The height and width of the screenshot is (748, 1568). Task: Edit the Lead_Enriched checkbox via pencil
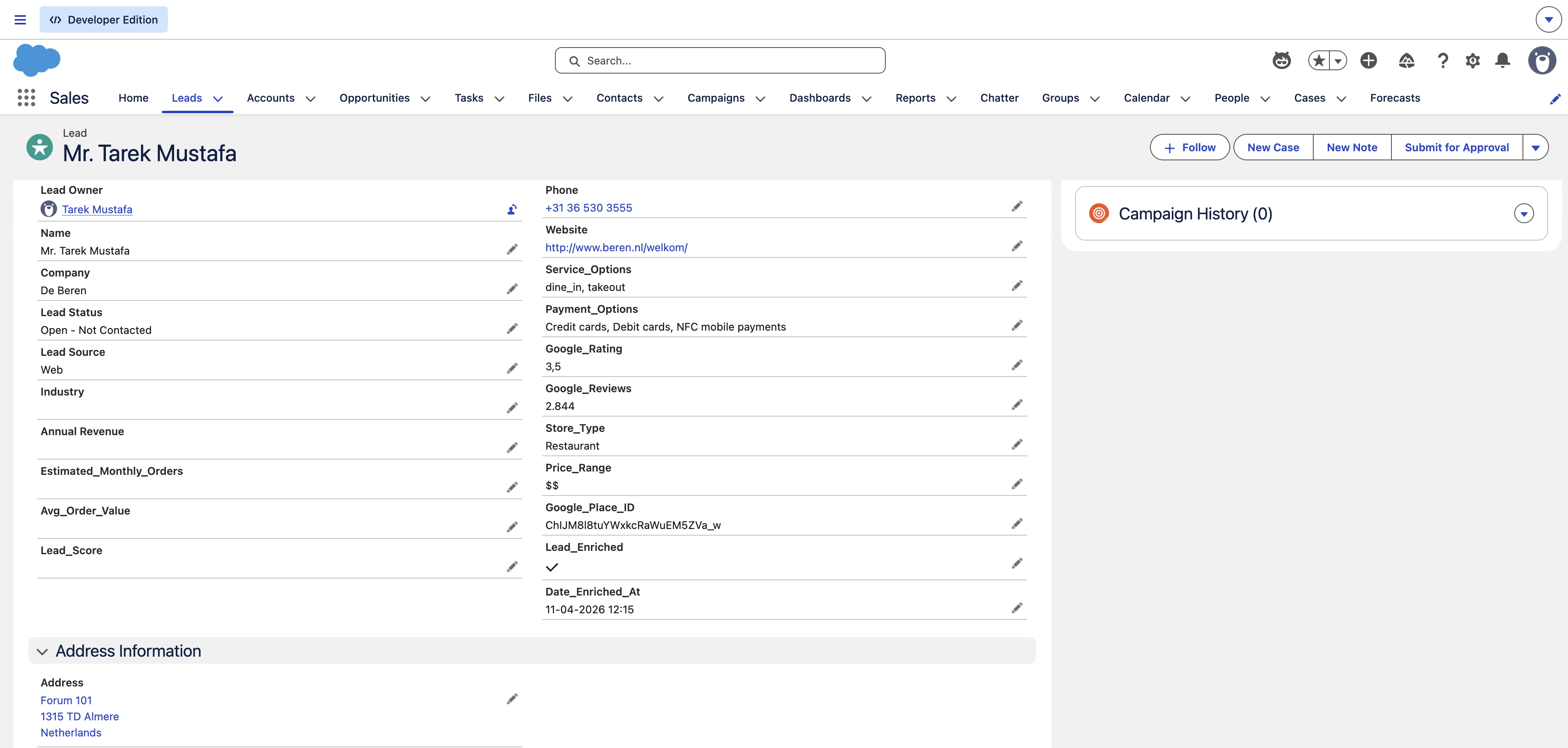coord(1016,564)
